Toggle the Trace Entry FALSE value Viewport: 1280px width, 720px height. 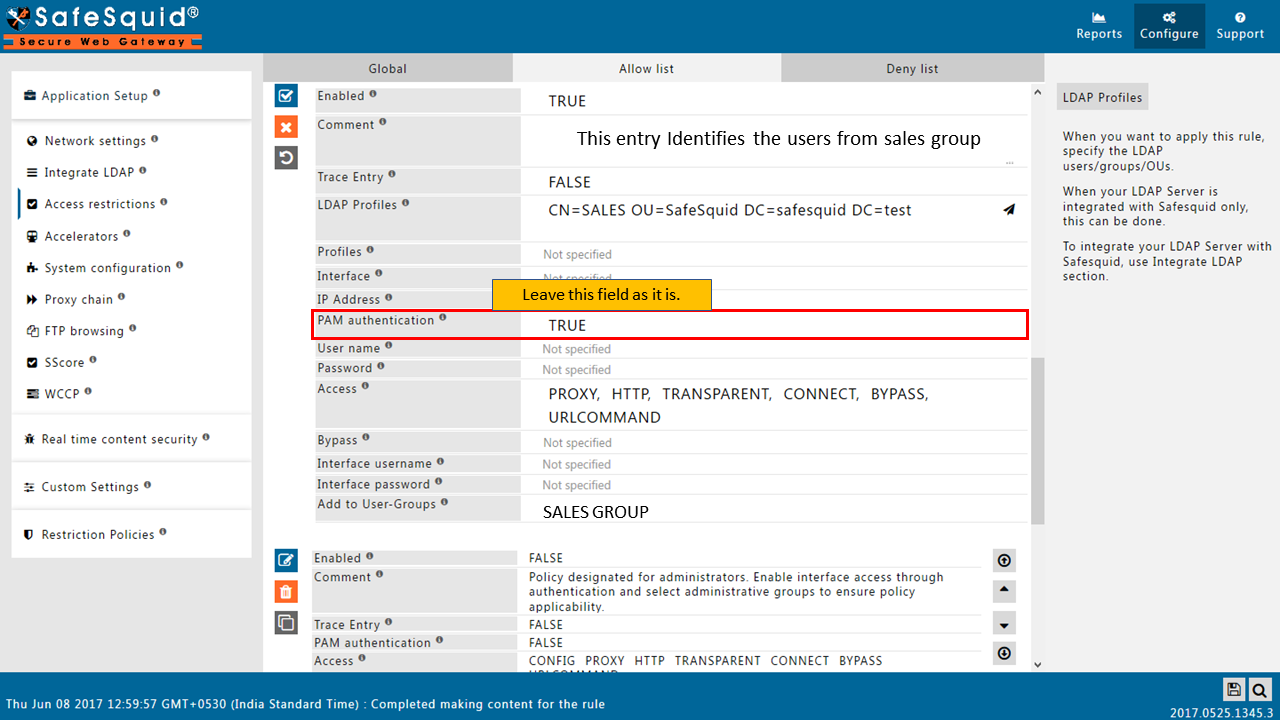click(x=569, y=182)
